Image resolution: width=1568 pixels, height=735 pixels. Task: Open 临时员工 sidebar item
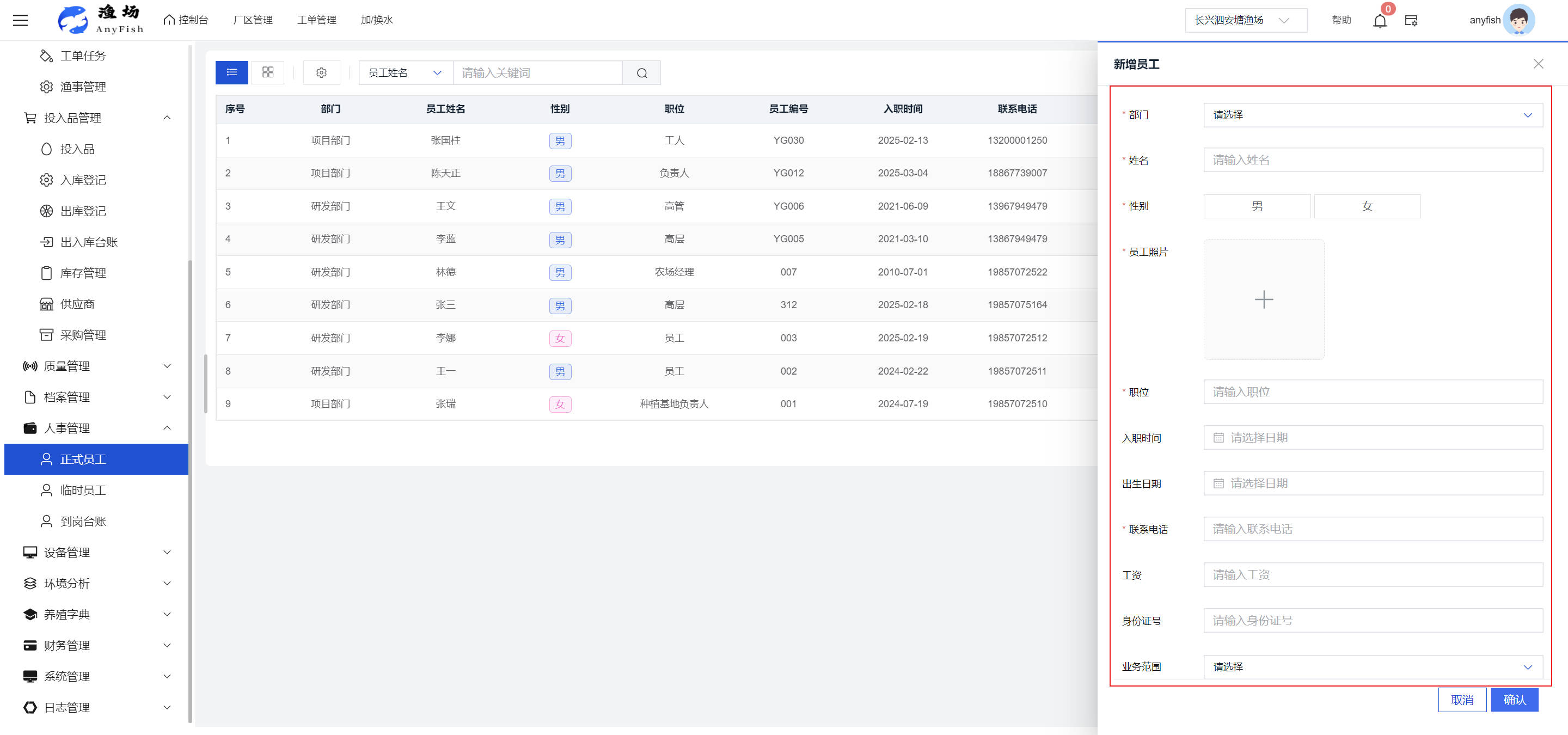tap(83, 491)
